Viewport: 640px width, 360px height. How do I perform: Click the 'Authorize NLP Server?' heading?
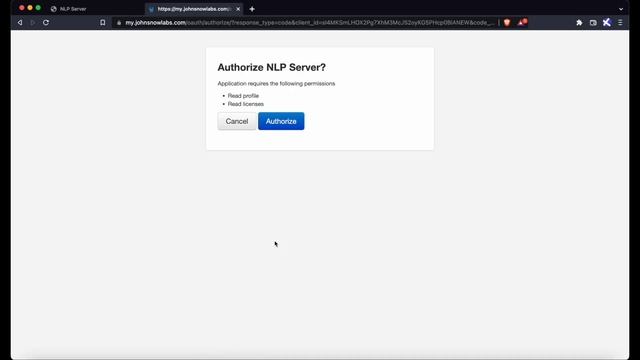pyautogui.click(x=271, y=67)
